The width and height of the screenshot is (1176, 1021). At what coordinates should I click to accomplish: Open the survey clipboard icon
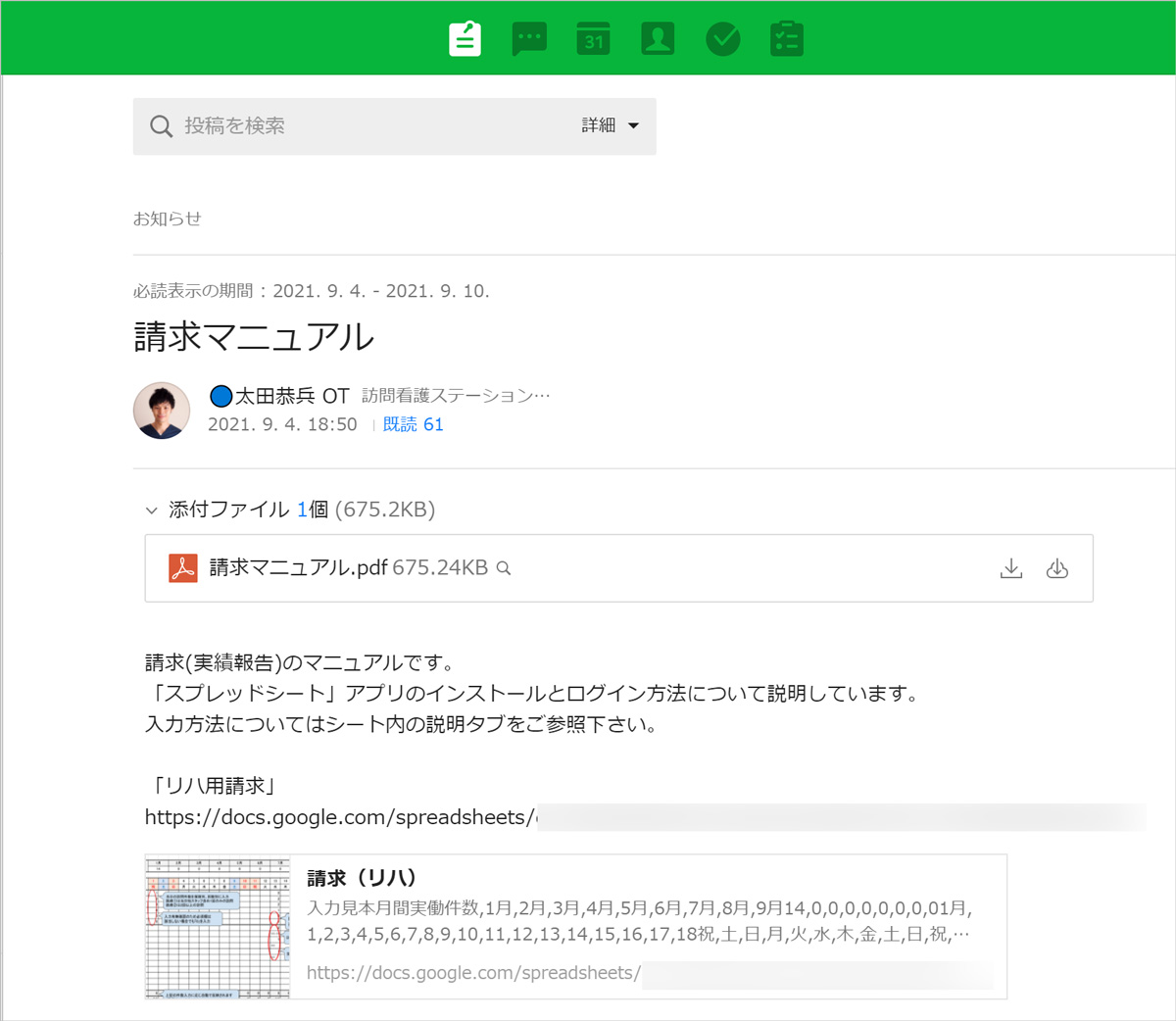[x=787, y=39]
